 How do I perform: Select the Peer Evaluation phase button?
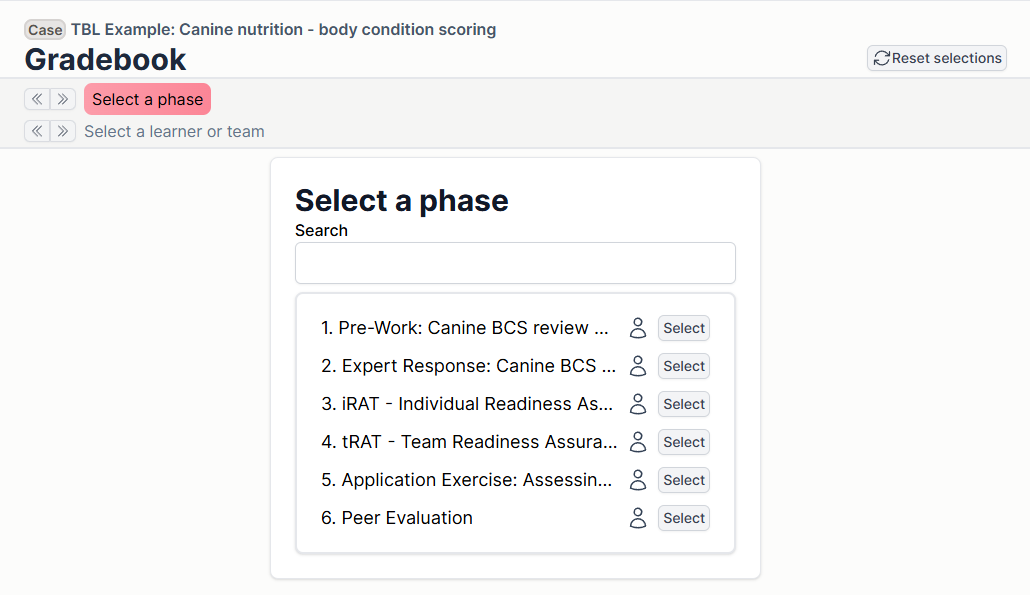point(684,518)
